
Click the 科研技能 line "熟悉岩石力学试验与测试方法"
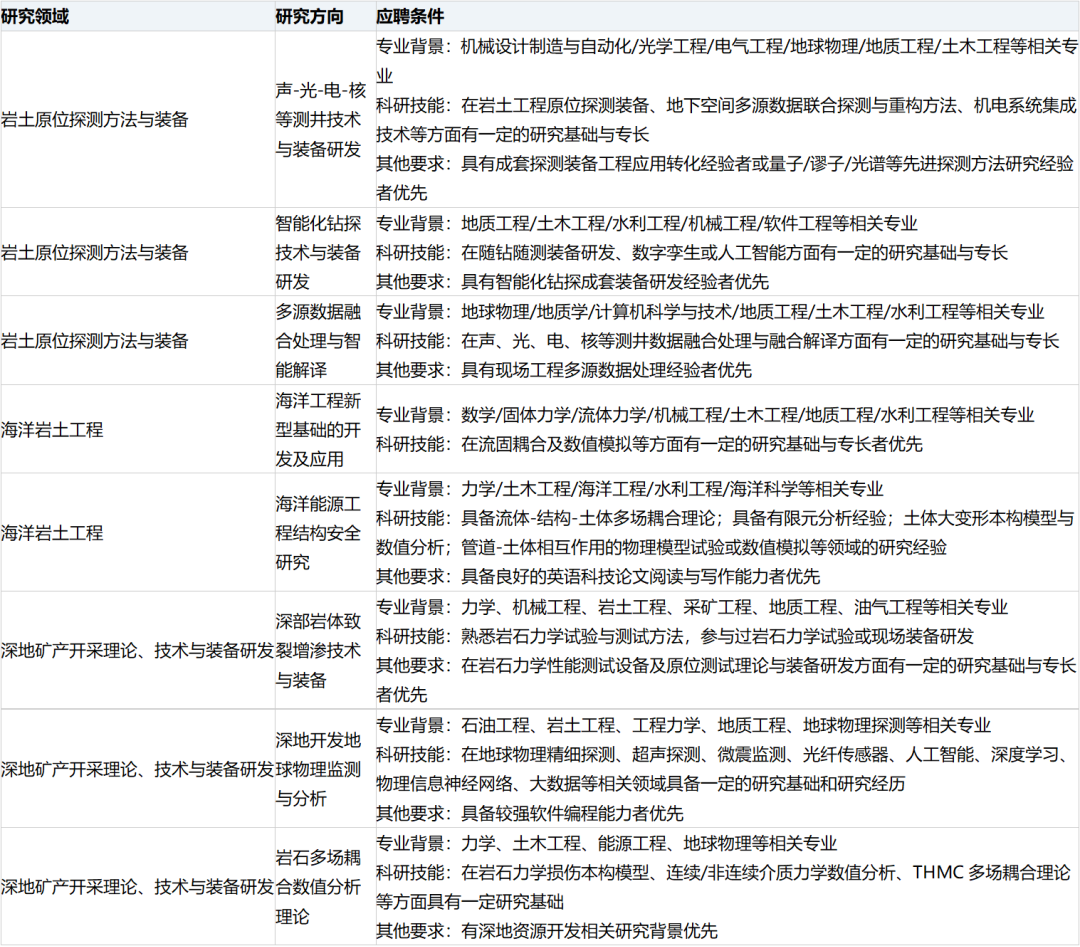coord(675,636)
